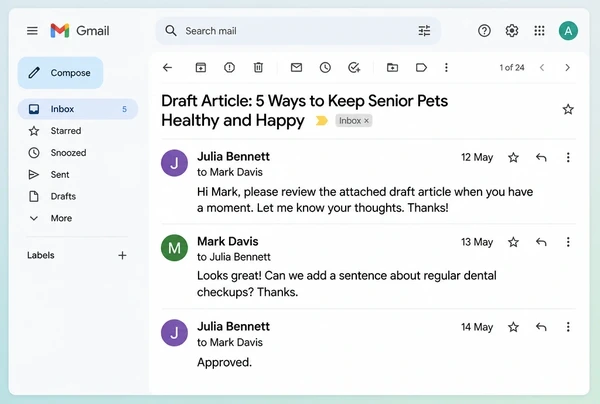
Task: Click sender name Mark Davis
Action: click(x=228, y=241)
